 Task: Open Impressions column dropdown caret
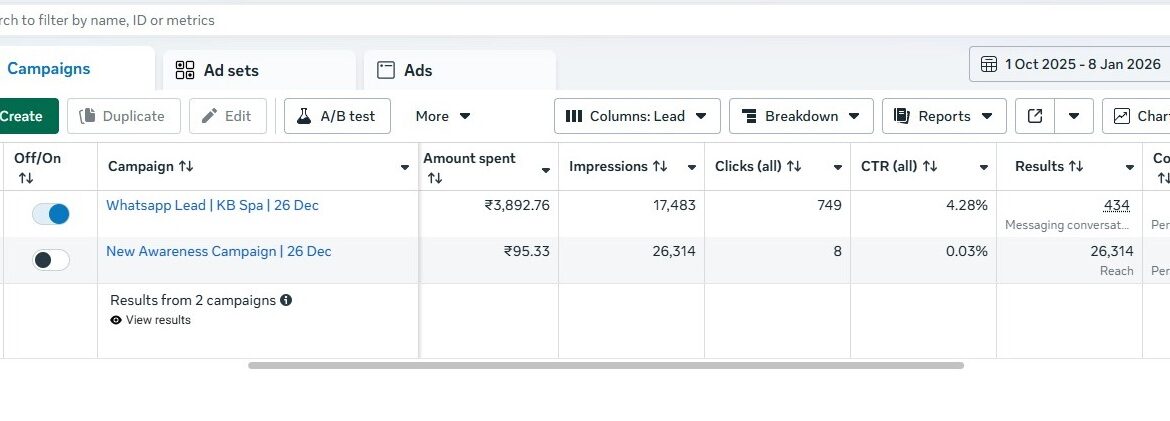692,167
